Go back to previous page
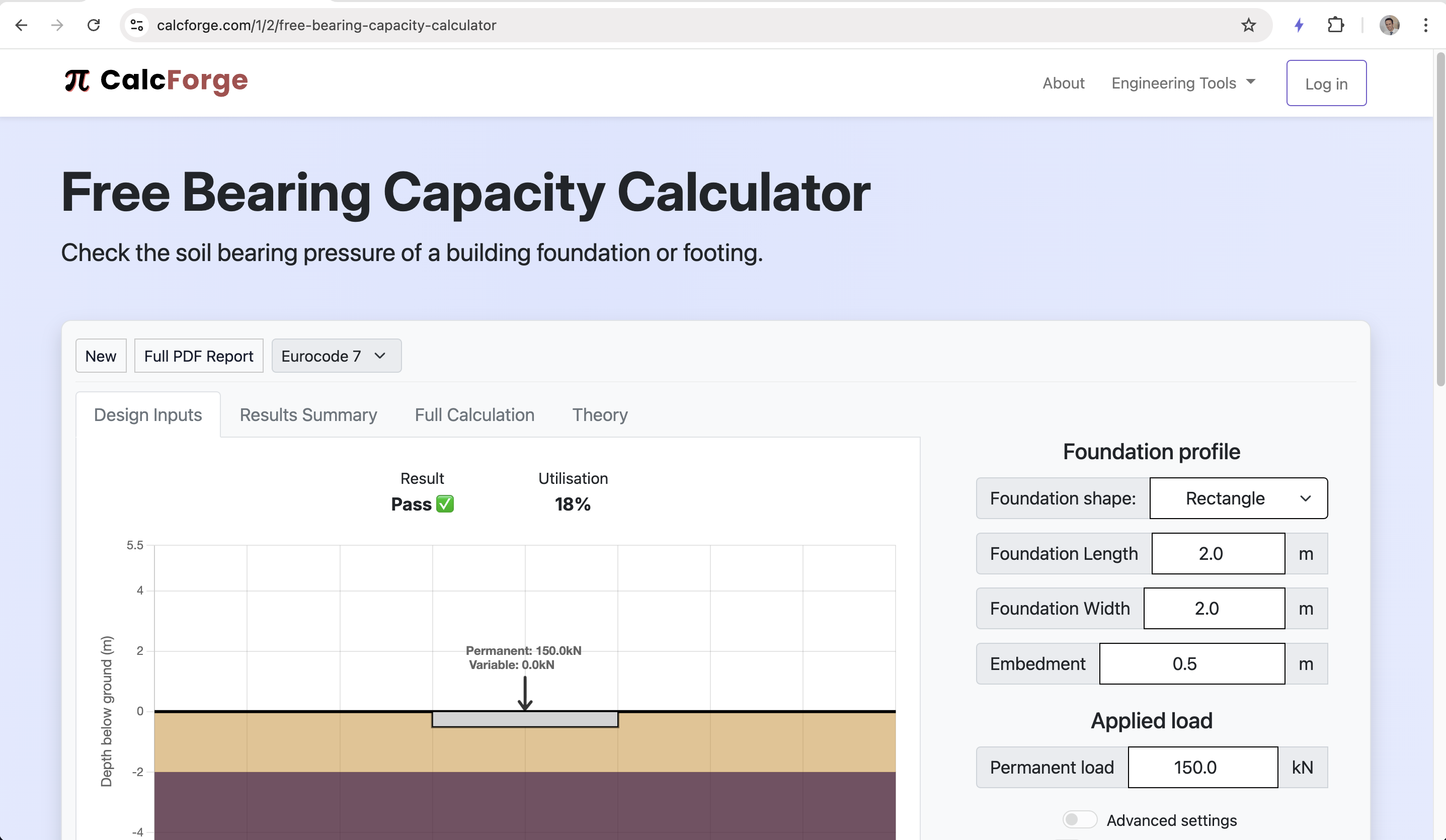The height and width of the screenshot is (840, 1446). point(21,25)
